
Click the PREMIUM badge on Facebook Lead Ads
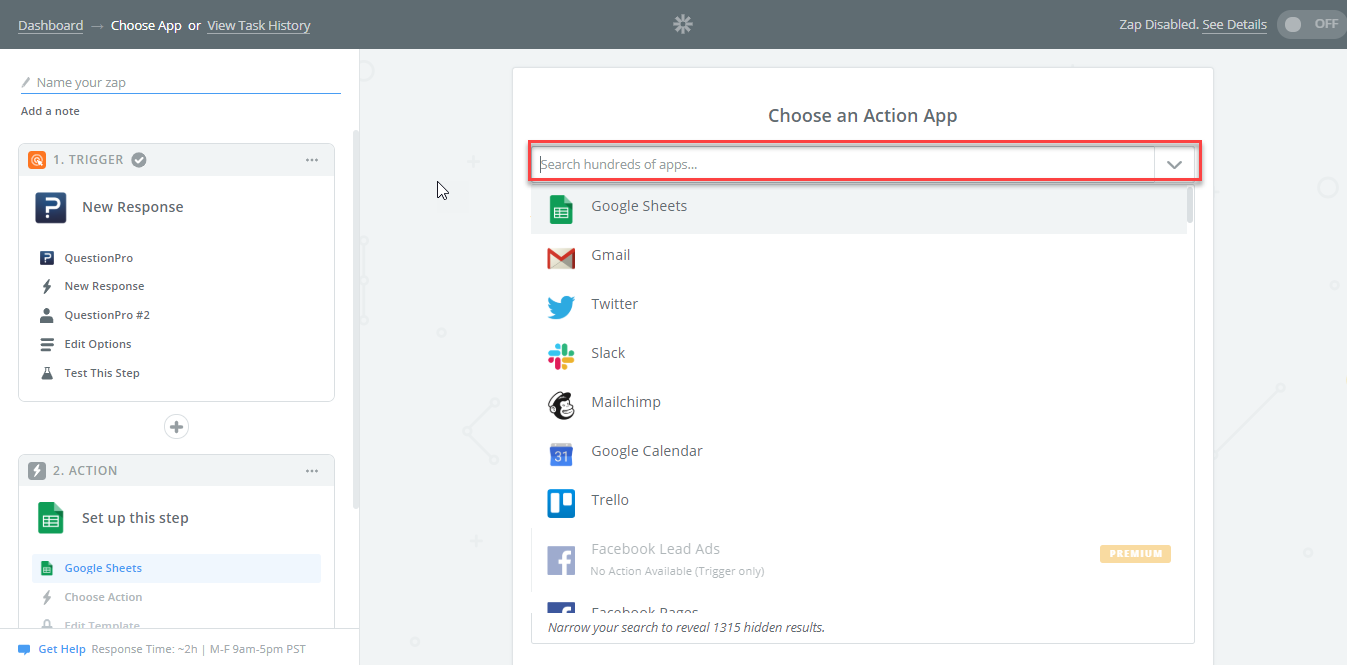[x=1135, y=553]
